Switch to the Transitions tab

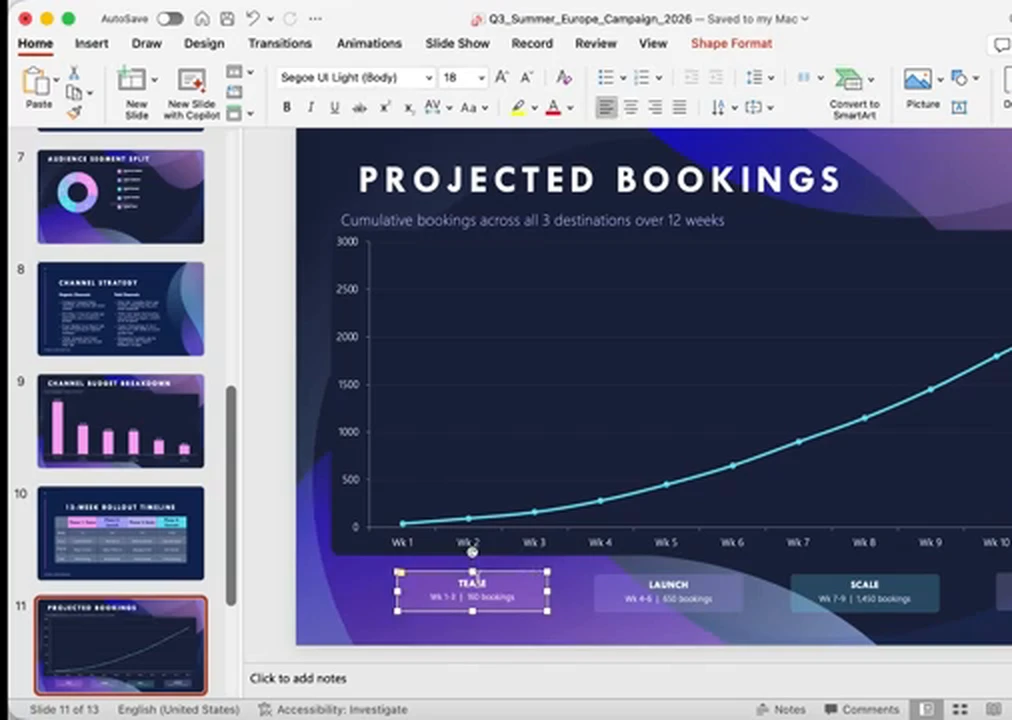click(x=280, y=44)
